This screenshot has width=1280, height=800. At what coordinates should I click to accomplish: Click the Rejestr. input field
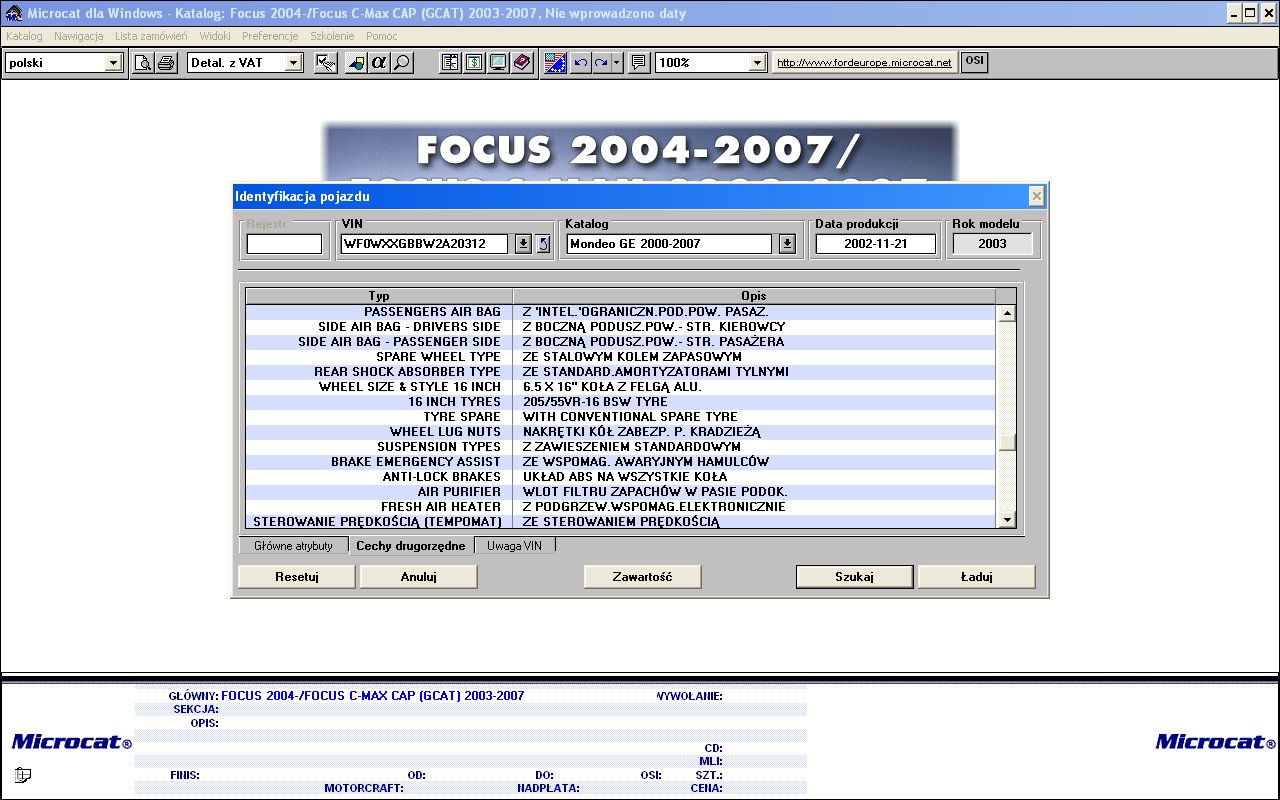point(285,244)
